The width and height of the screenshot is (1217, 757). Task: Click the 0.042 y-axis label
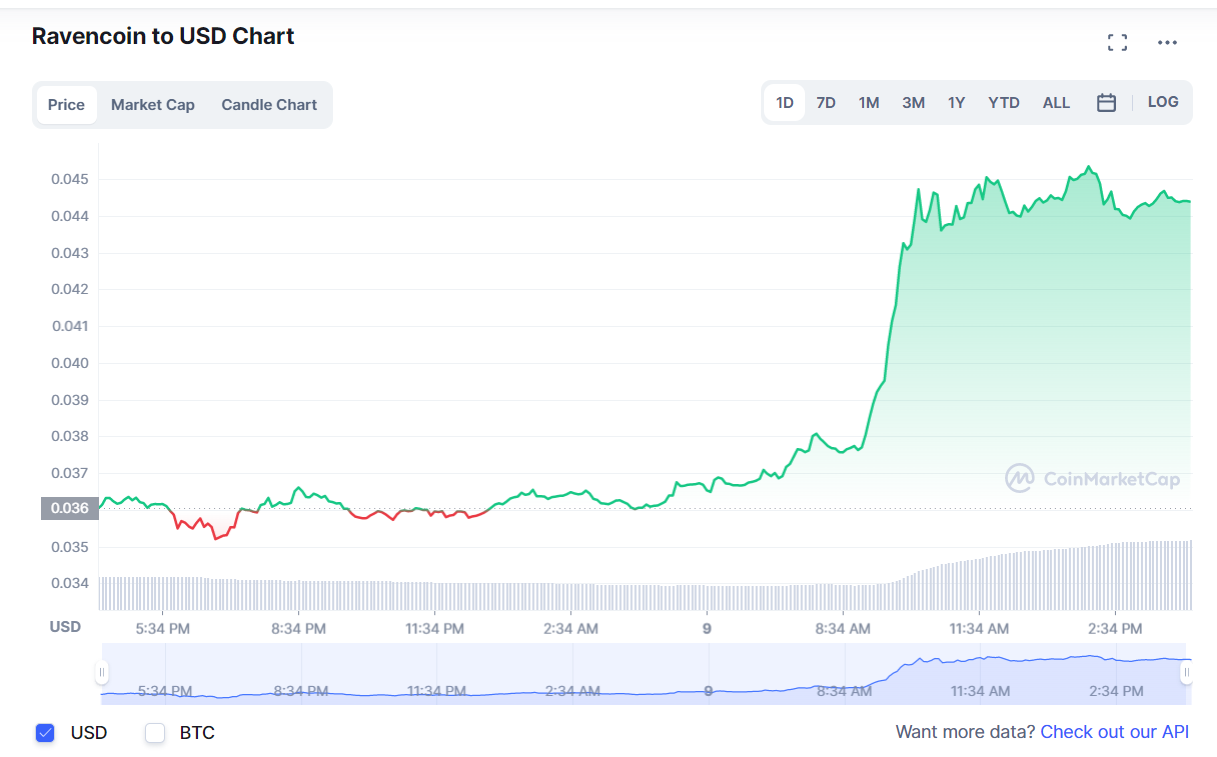coord(70,289)
